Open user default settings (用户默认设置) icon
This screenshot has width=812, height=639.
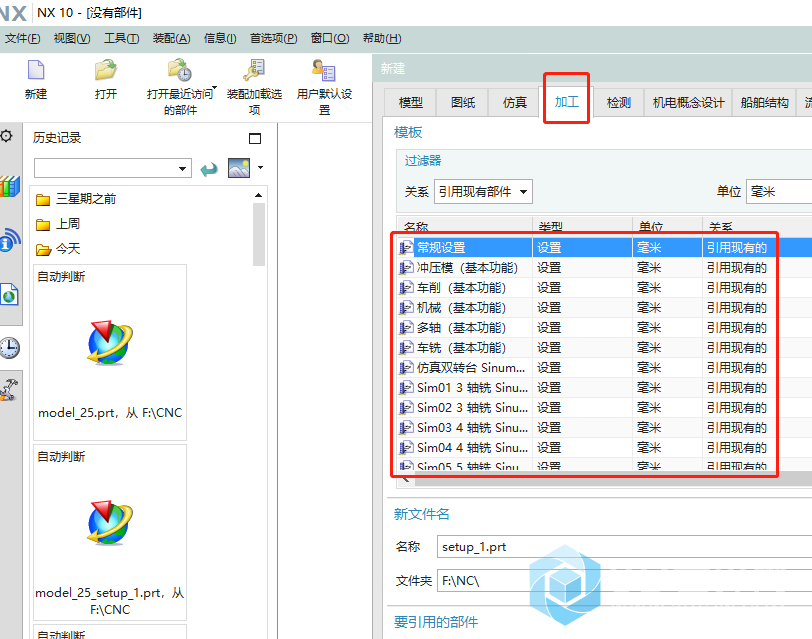tap(324, 70)
